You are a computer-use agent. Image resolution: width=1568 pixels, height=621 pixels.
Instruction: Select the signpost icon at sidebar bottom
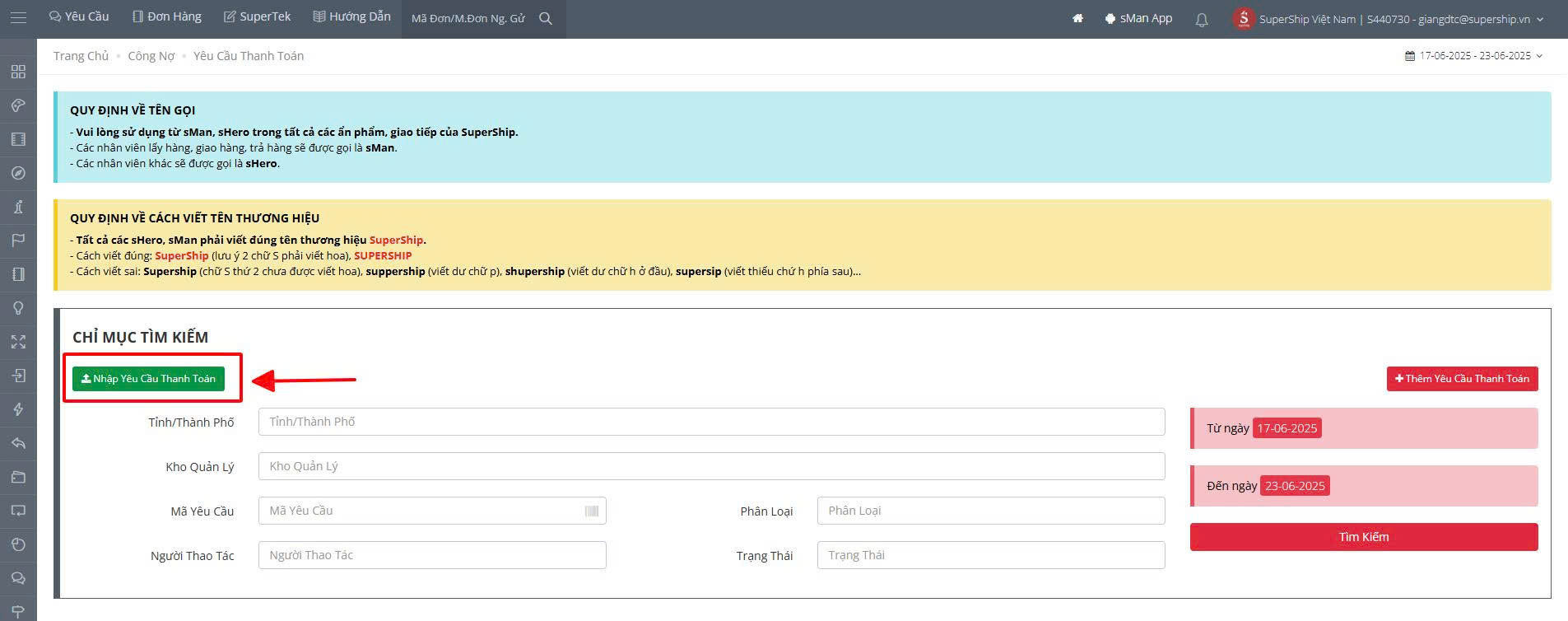tap(18, 611)
